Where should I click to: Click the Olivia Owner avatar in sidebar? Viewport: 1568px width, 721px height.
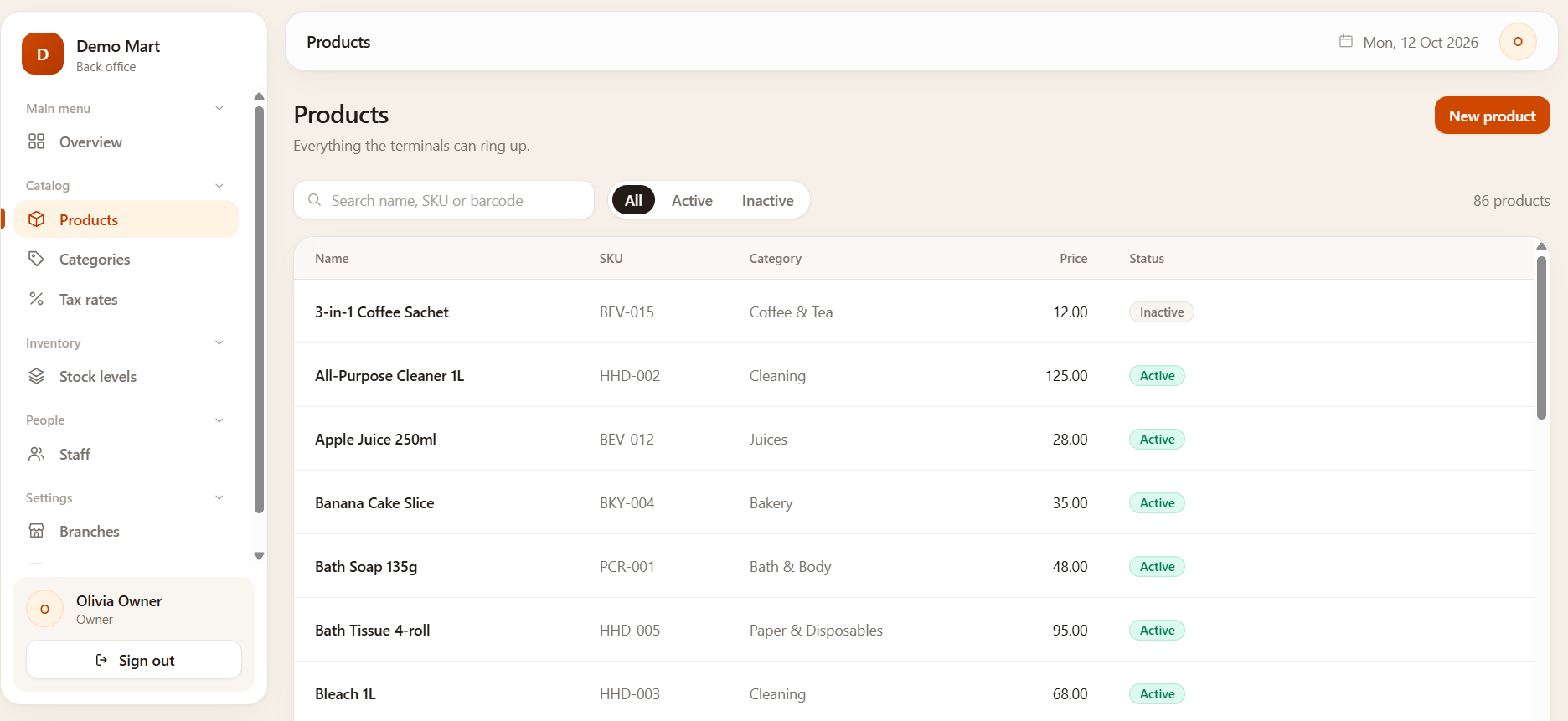[x=45, y=609]
